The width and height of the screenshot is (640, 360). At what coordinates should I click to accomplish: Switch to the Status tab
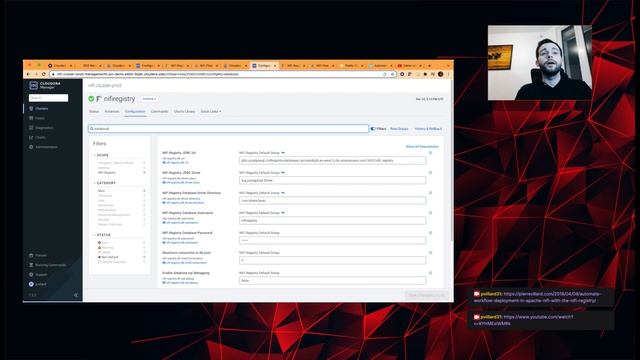point(94,111)
